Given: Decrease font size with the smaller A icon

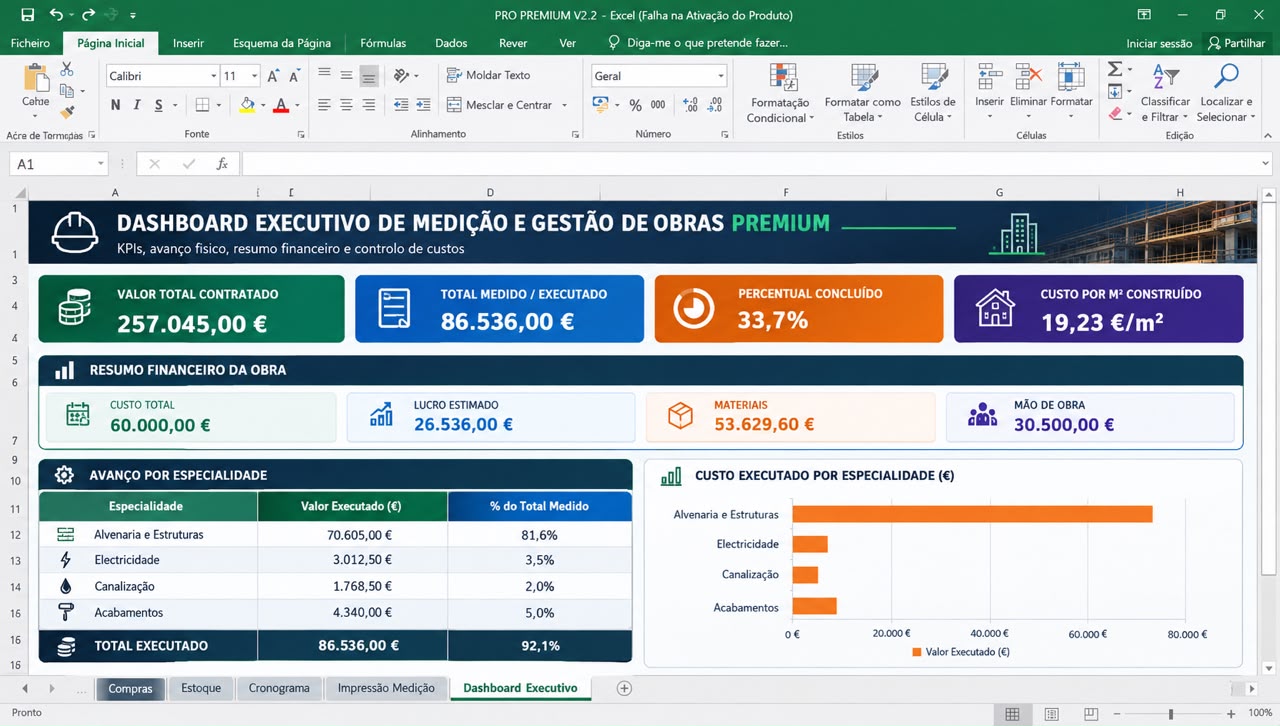Looking at the screenshot, I should coord(295,76).
